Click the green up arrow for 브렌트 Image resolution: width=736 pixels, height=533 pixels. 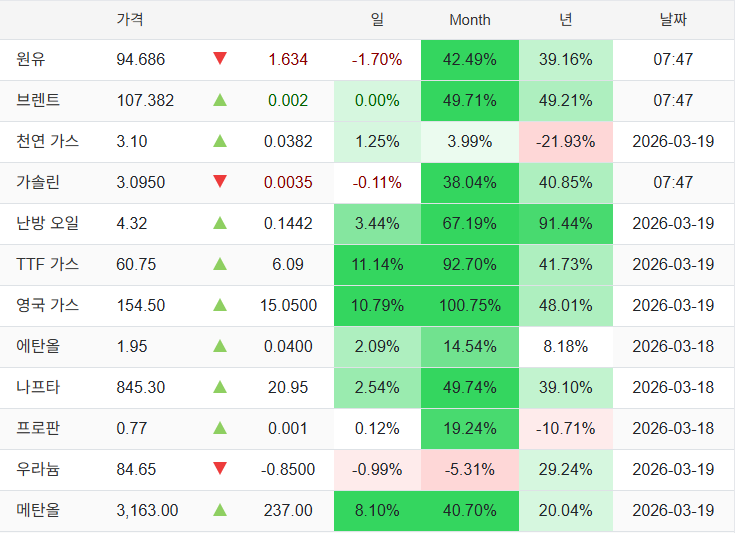(220, 100)
